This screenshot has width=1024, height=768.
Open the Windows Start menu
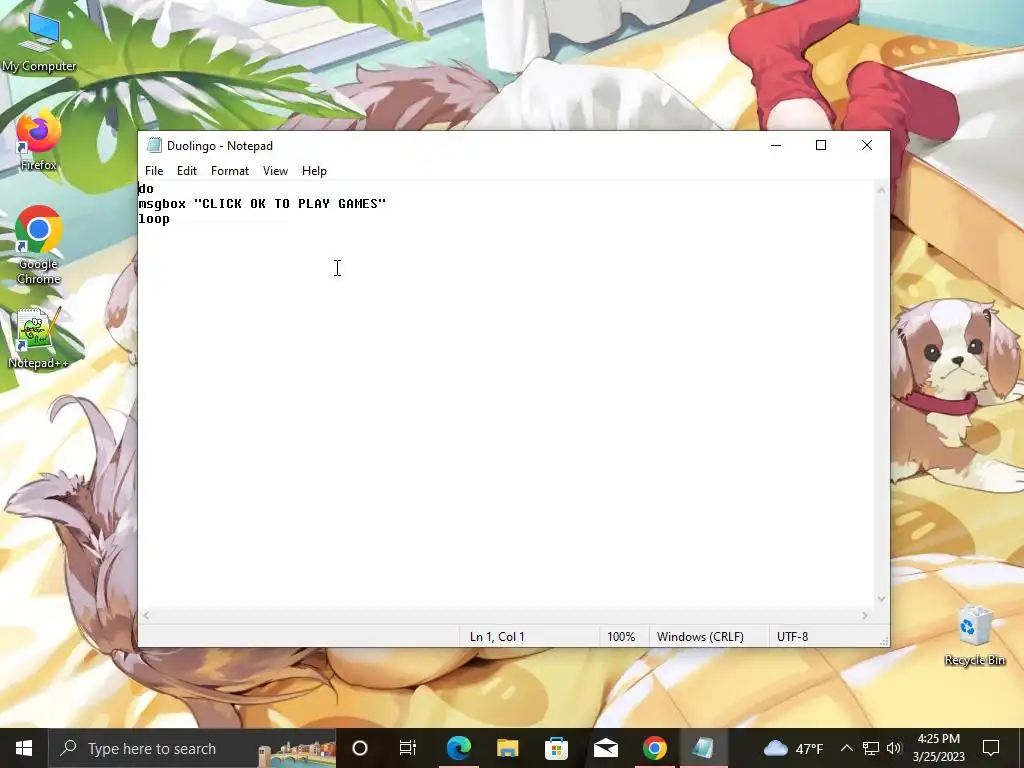[x=24, y=748]
